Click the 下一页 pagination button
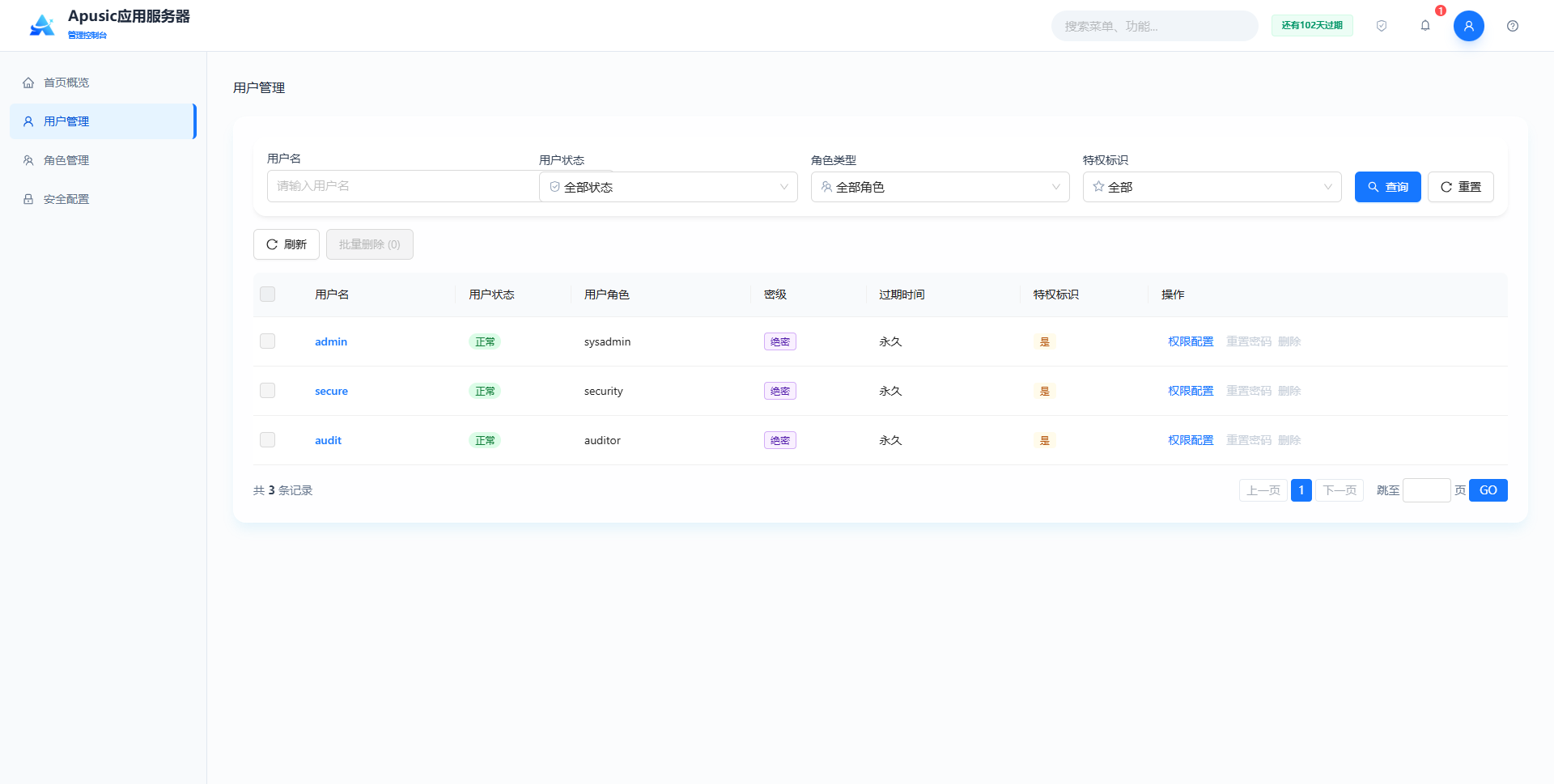The width and height of the screenshot is (1554, 784). [x=1340, y=490]
